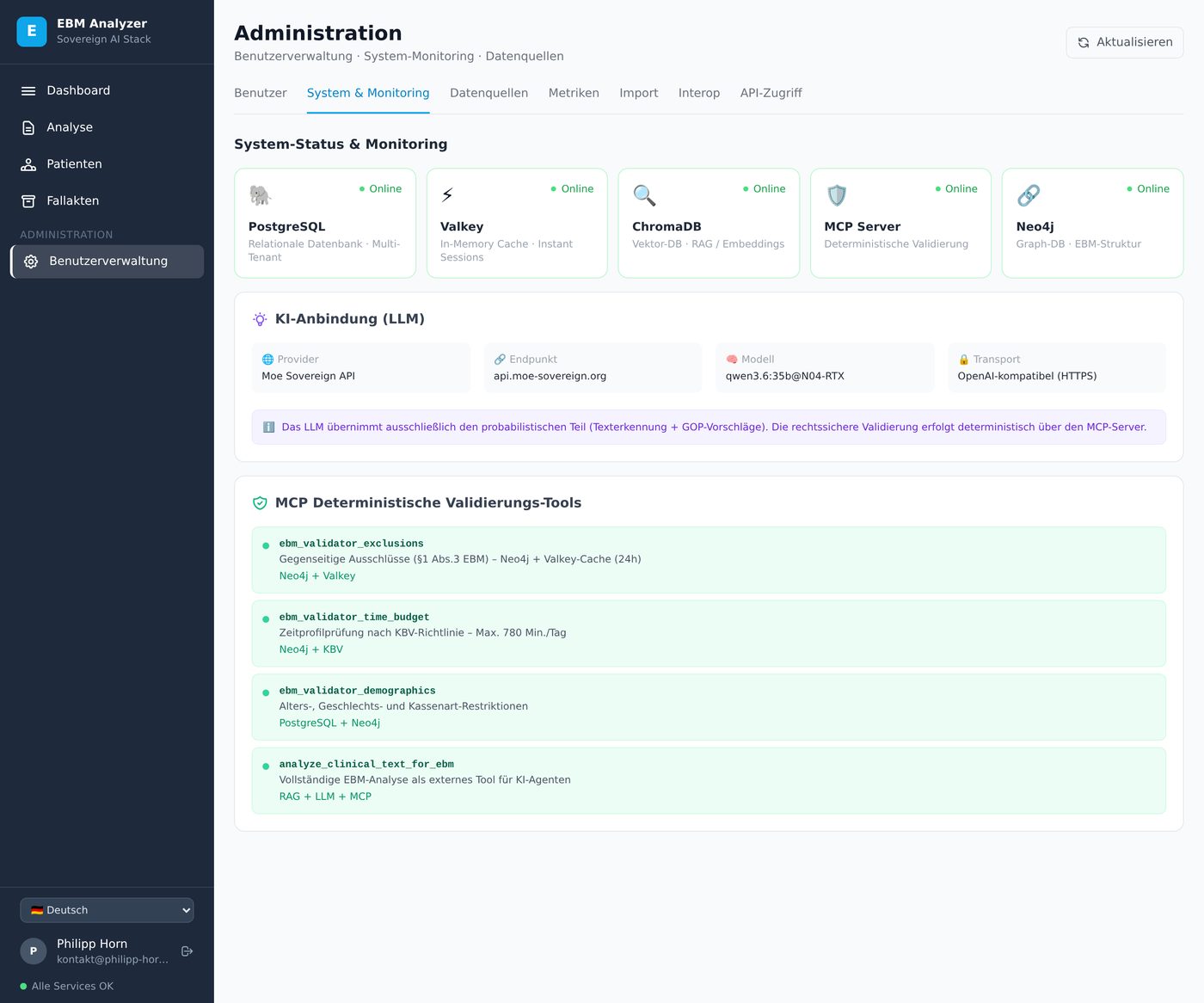Image resolution: width=1204 pixels, height=1003 pixels.
Task: Click the Moe Sovereign API provider value
Action: coord(308,376)
